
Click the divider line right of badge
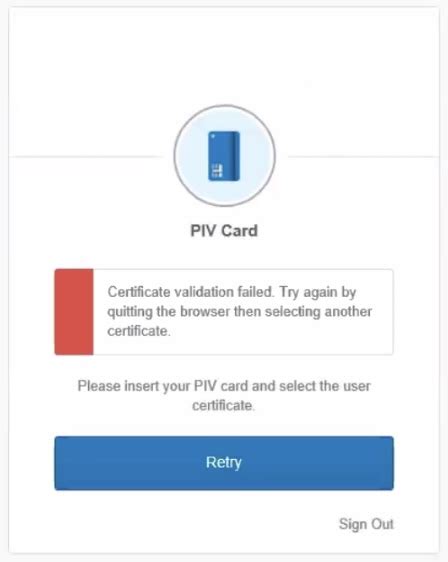pos(363,157)
